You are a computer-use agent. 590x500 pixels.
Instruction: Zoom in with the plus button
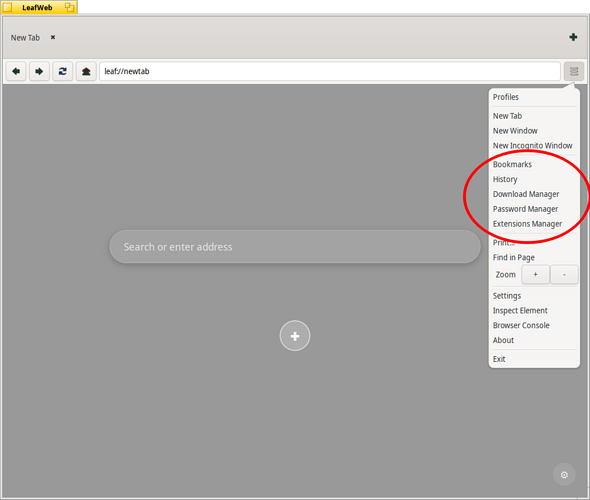tap(535, 275)
